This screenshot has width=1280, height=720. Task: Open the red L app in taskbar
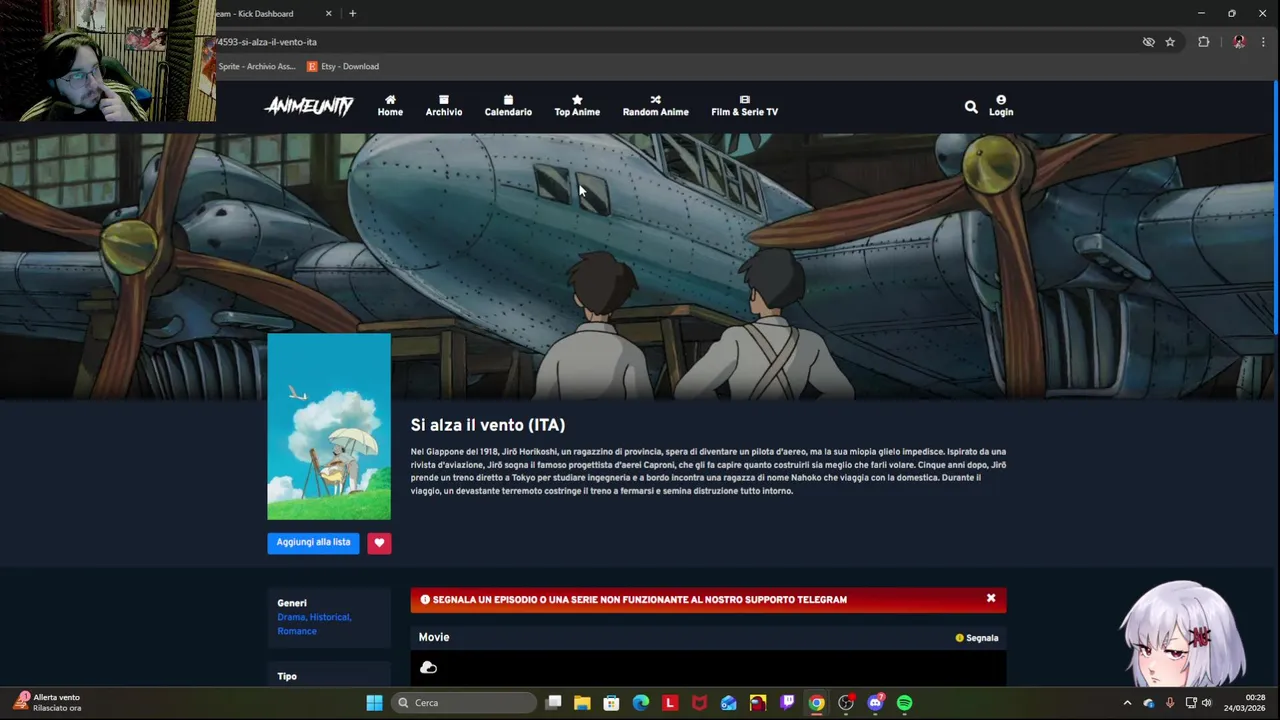670,703
